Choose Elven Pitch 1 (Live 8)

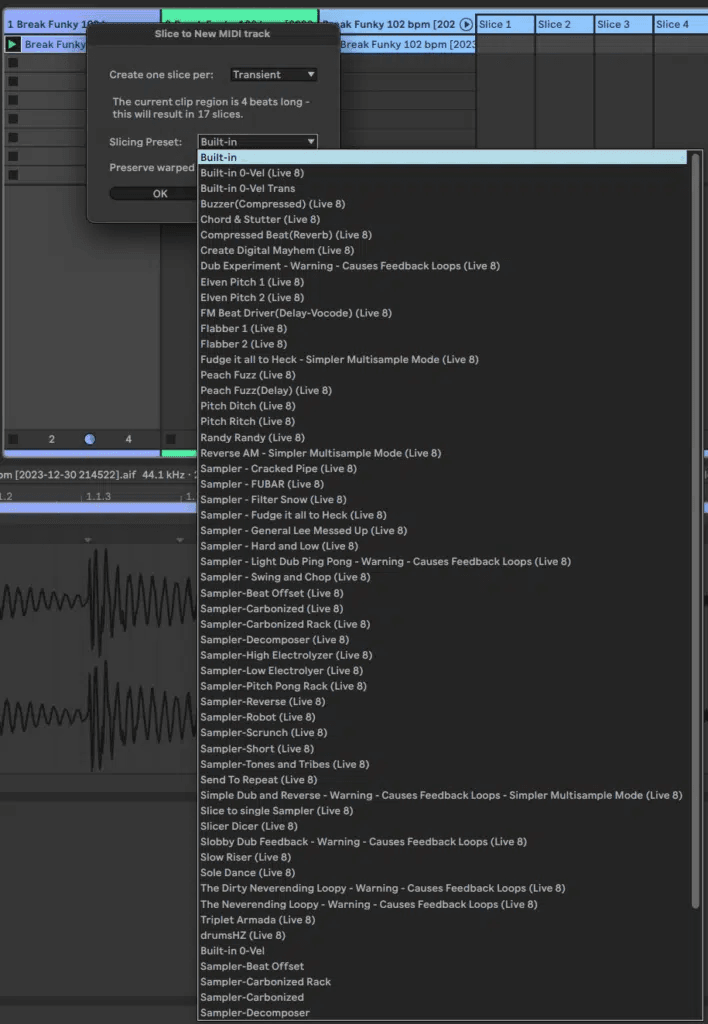click(x=443, y=282)
